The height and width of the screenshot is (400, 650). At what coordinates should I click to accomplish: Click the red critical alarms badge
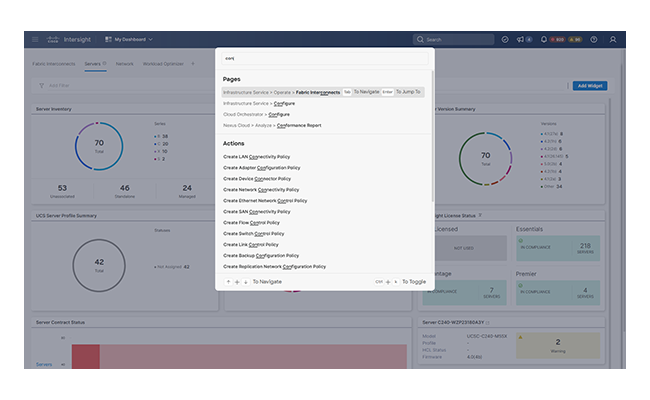pyautogui.click(x=558, y=39)
